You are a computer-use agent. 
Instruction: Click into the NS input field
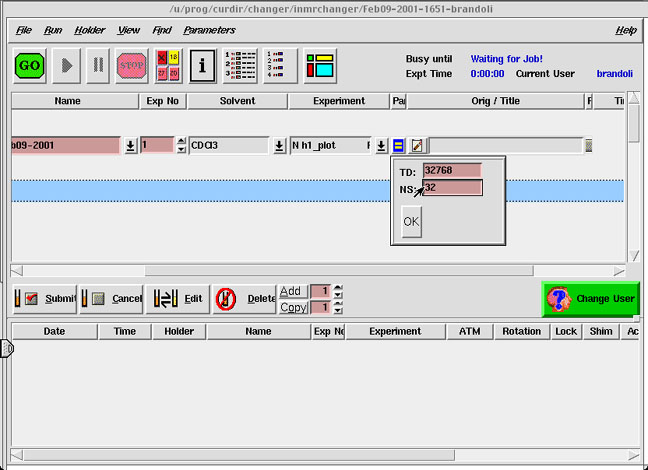(x=453, y=187)
